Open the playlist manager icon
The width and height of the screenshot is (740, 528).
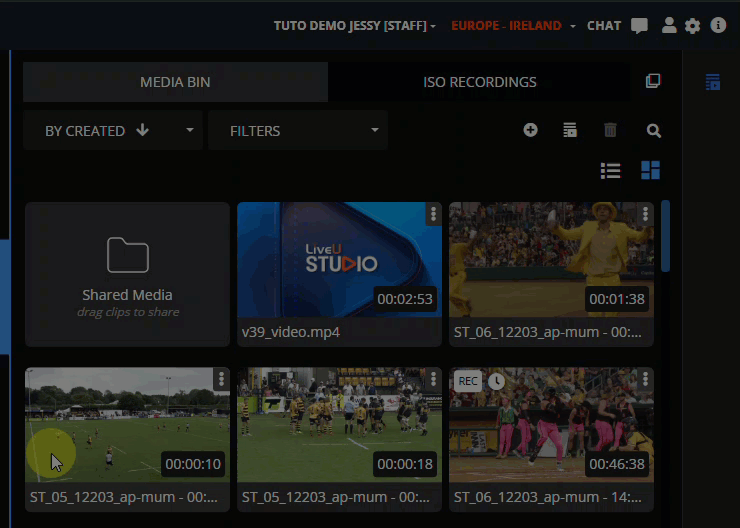570,130
